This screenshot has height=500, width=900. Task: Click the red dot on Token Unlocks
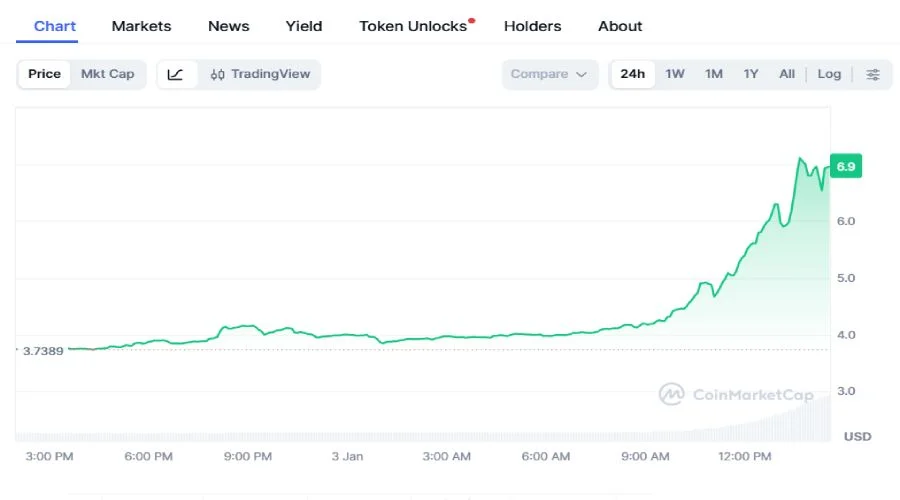coord(472,20)
